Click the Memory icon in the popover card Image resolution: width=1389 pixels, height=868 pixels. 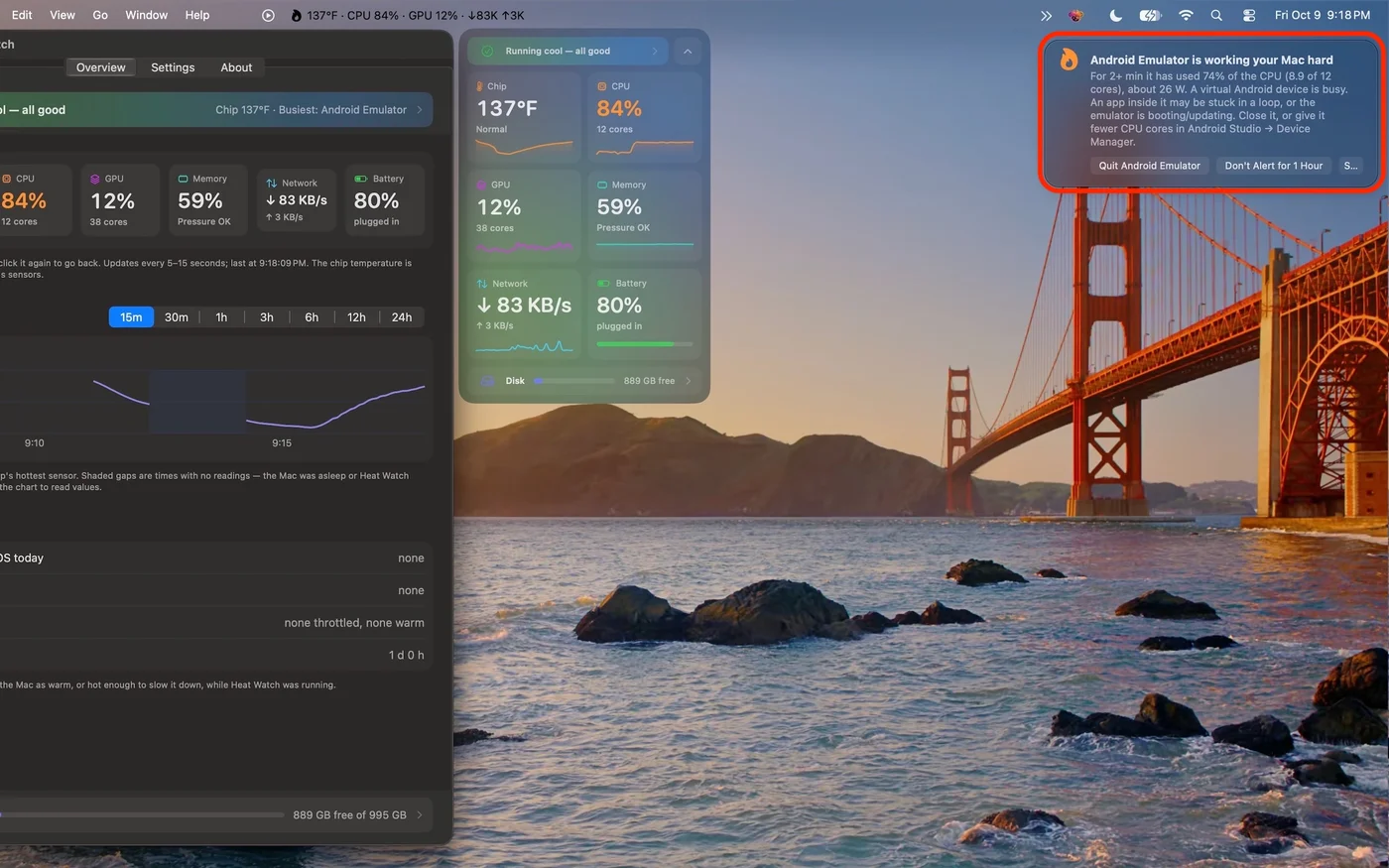tap(601, 185)
